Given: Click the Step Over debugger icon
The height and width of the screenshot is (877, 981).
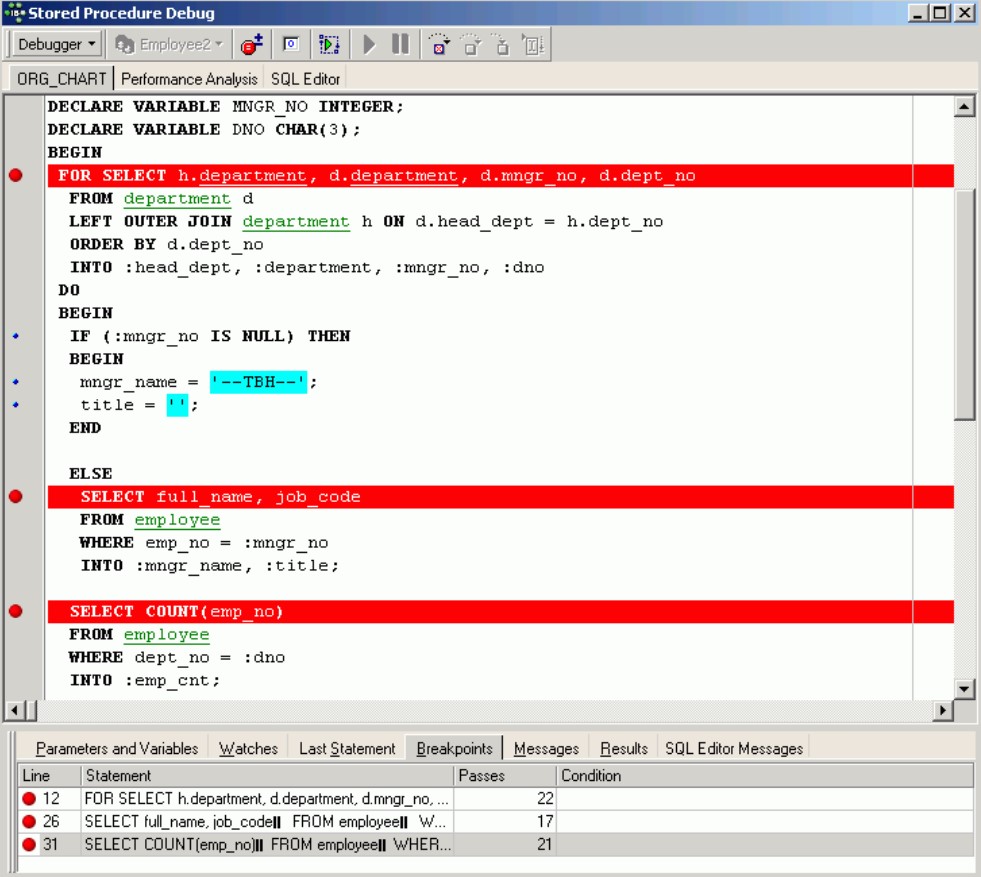Looking at the screenshot, I should [470, 45].
